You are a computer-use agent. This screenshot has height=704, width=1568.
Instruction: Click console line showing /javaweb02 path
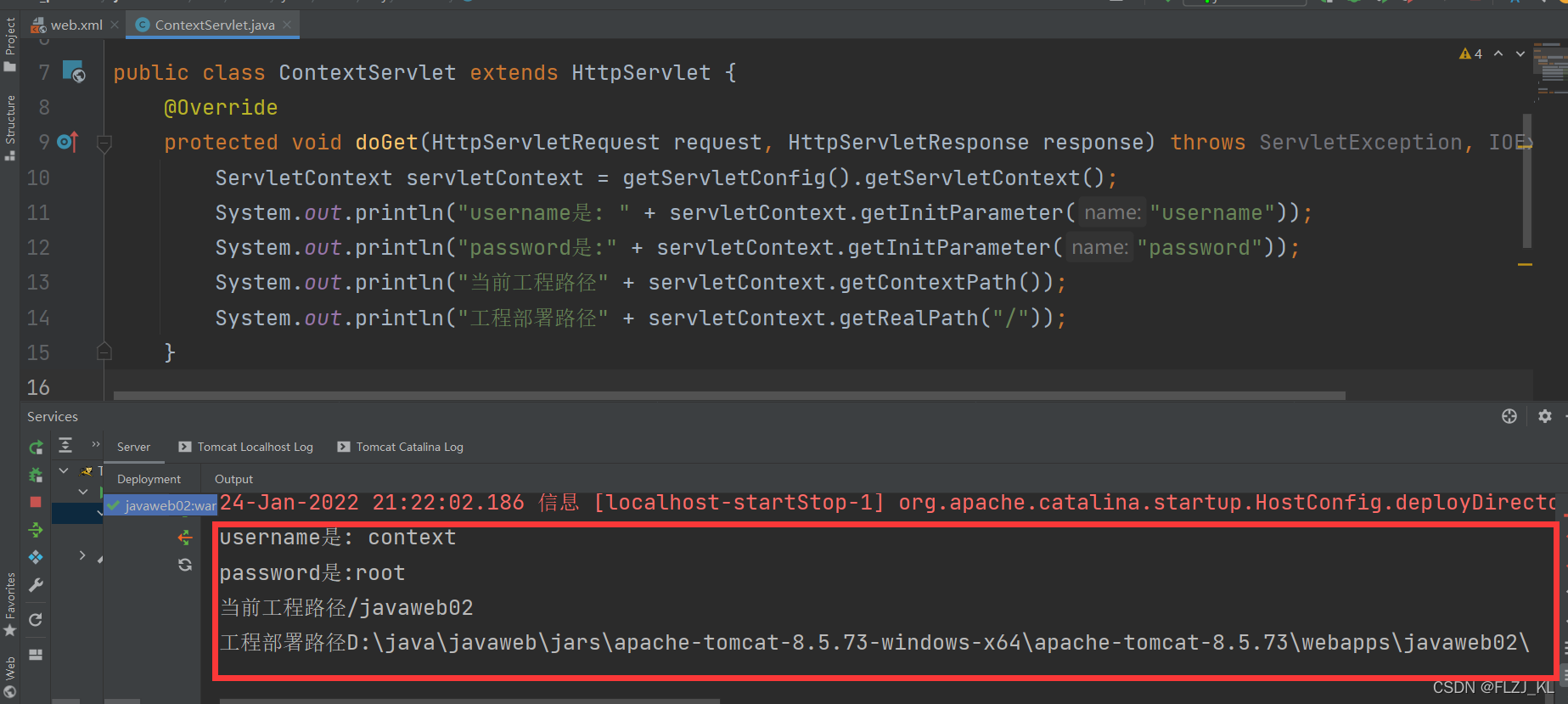coord(346,608)
